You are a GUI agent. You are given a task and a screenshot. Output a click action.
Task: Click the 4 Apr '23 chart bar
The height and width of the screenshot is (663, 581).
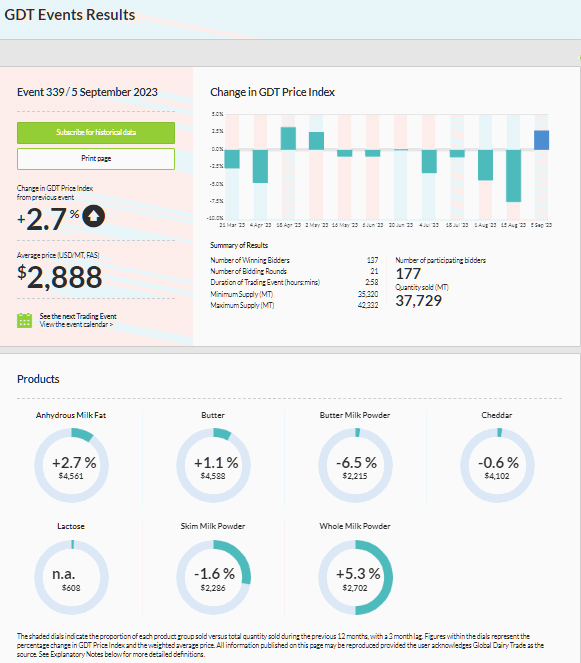tap(260, 166)
